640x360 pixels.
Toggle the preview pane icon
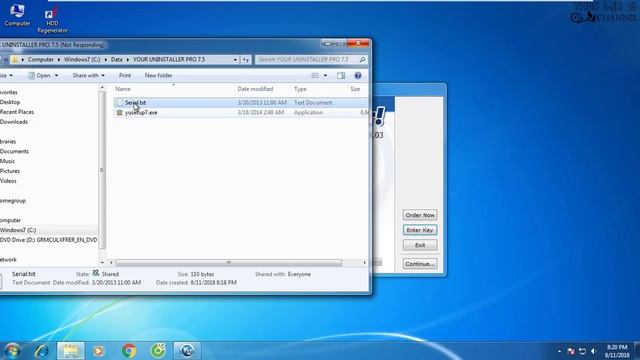click(x=341, y=76)
